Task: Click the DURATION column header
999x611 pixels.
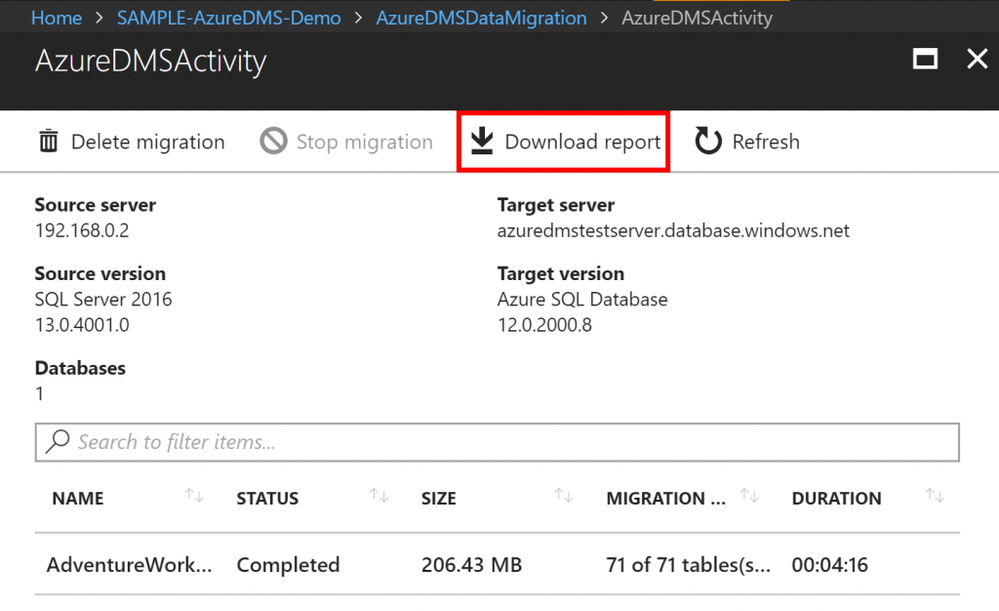Action: click(837, 498)
